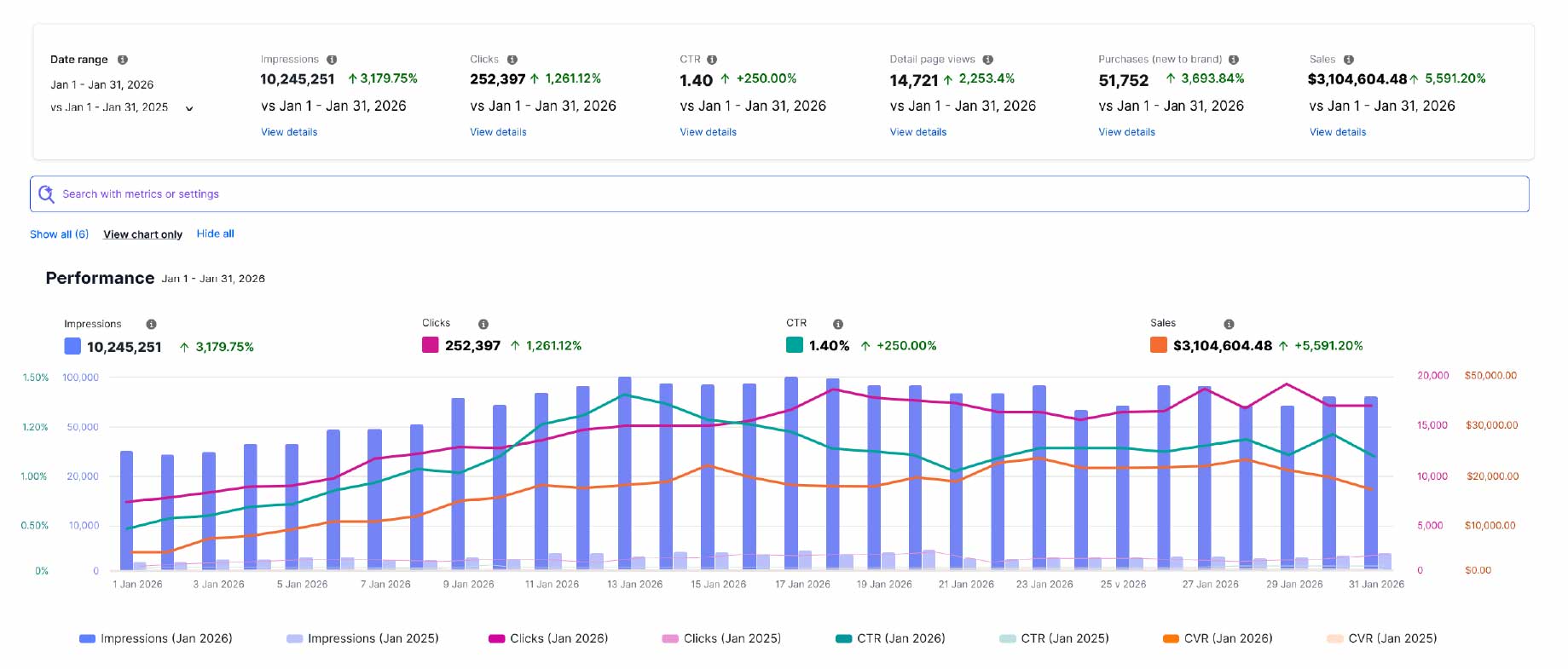Click the orange Sales color swatch

(x=1159, y=344)
